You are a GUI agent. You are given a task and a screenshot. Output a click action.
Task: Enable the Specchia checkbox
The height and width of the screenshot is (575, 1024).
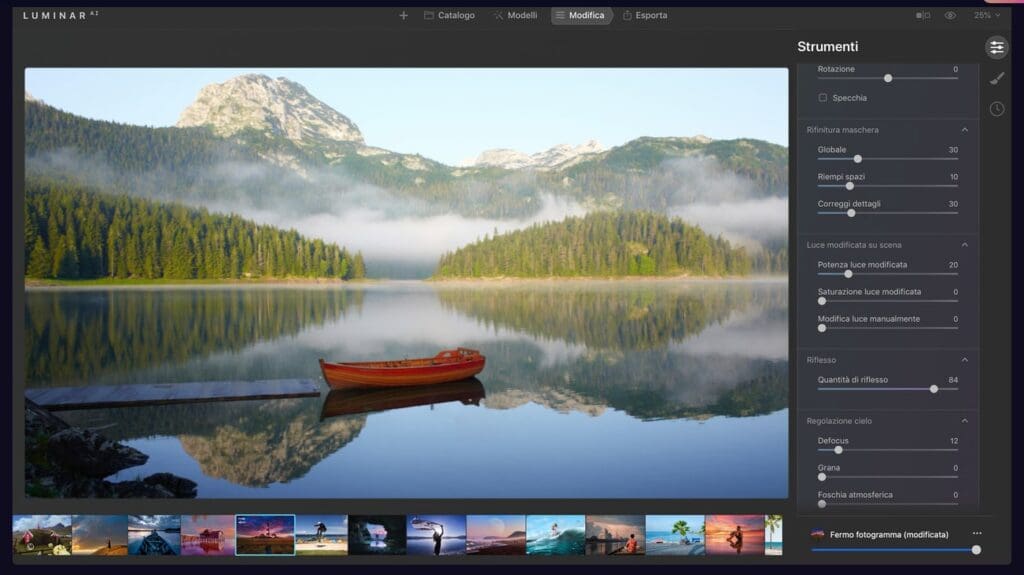pos(823,97)
